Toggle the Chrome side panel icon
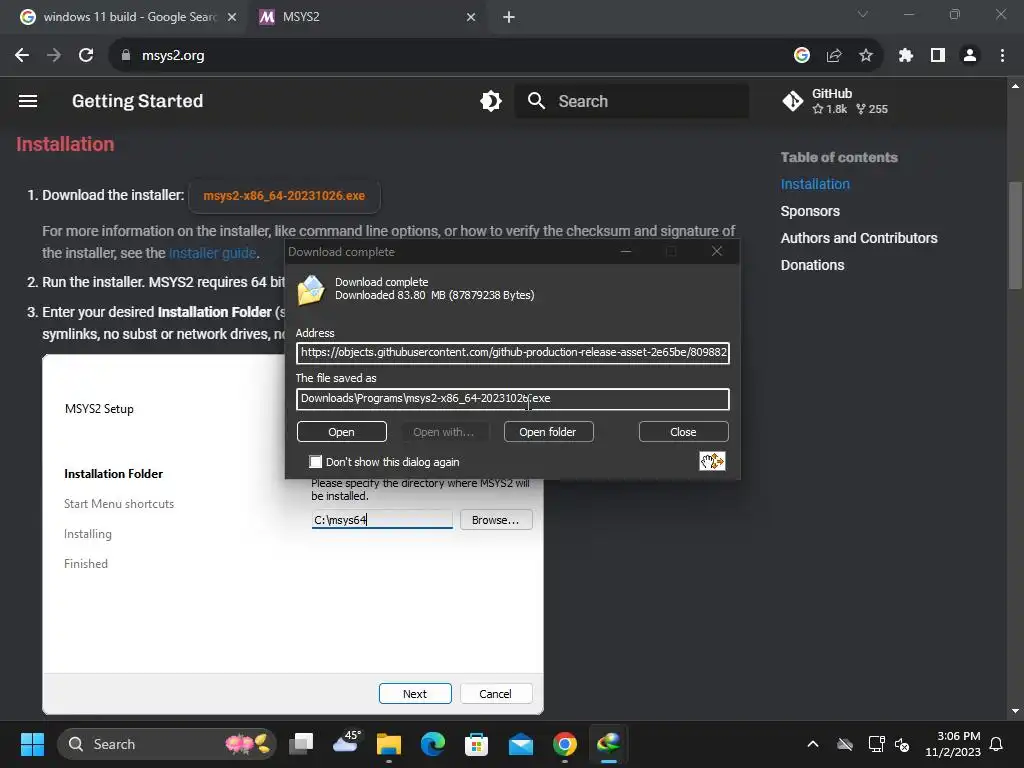Image resolution: width=1024 pixels, height=768 pixels. [938, 56]
